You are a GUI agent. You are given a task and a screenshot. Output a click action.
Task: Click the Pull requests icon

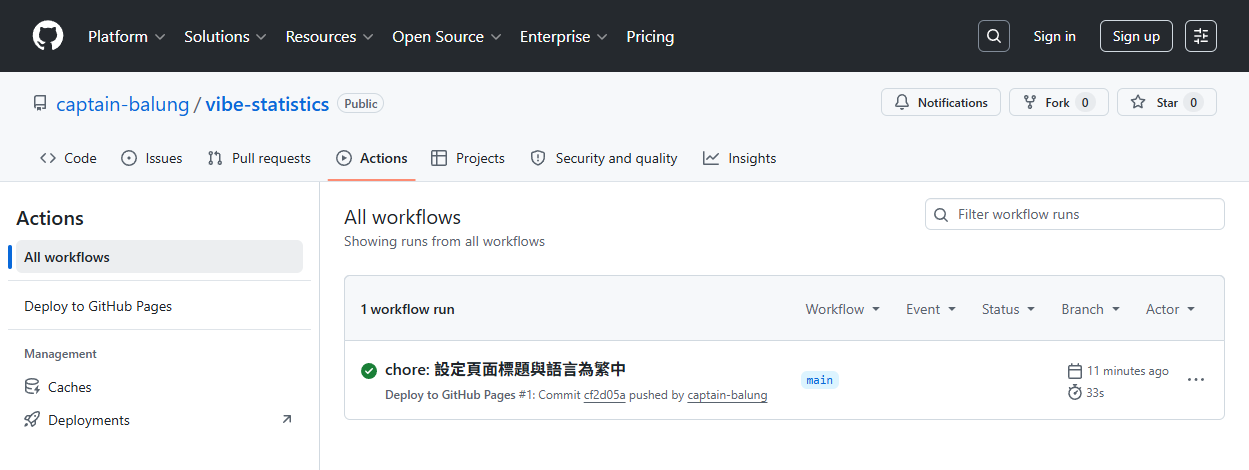215,158
